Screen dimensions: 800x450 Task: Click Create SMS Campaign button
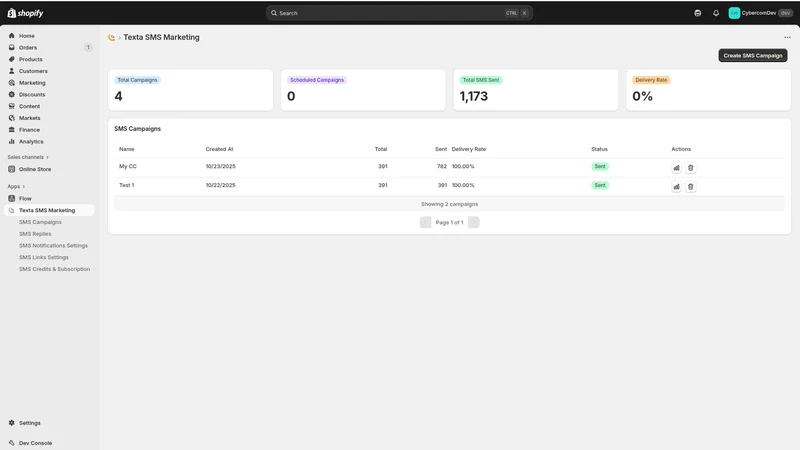click(x=753, y=56)
